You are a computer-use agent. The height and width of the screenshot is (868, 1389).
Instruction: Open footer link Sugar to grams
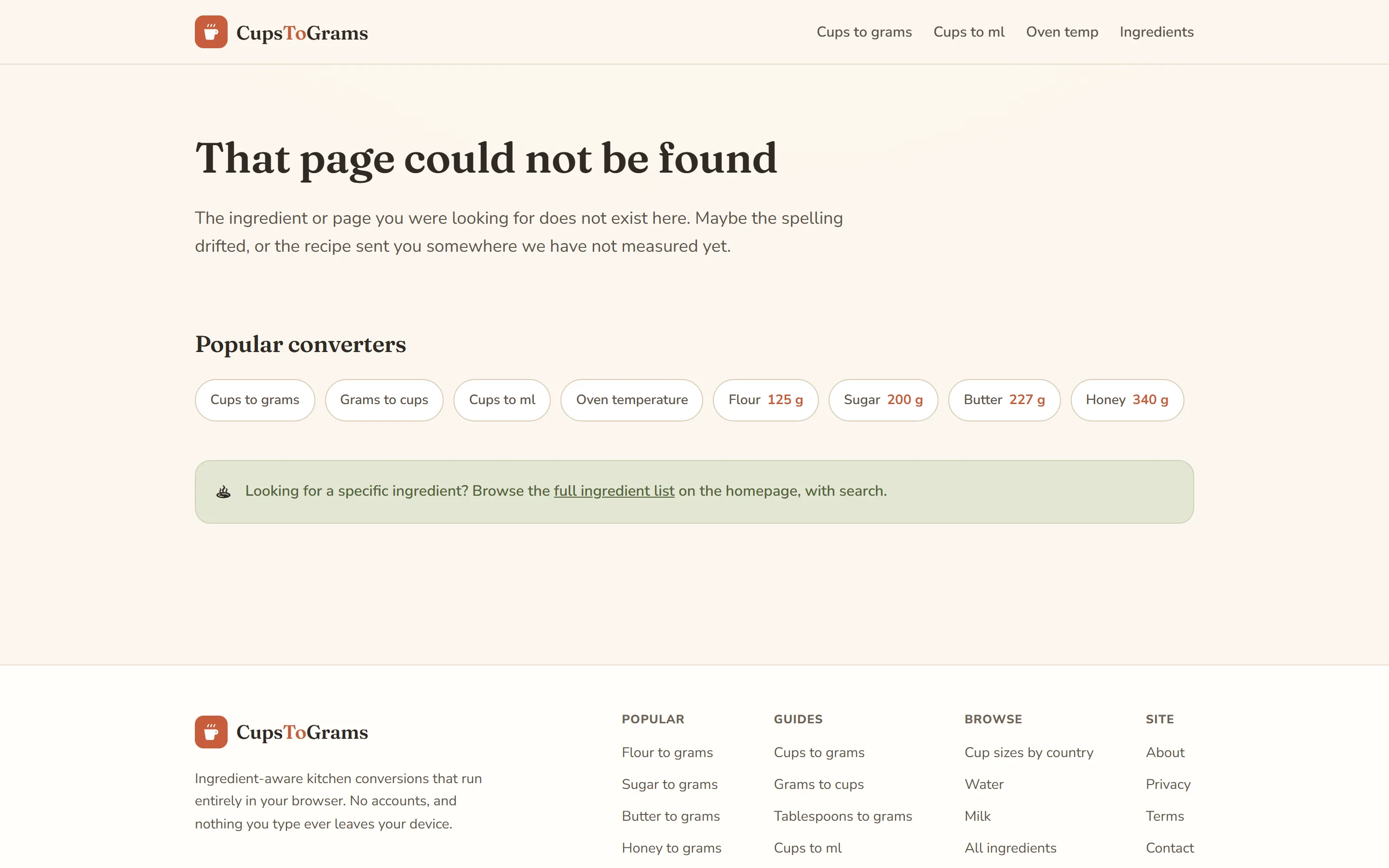(669, 784)
